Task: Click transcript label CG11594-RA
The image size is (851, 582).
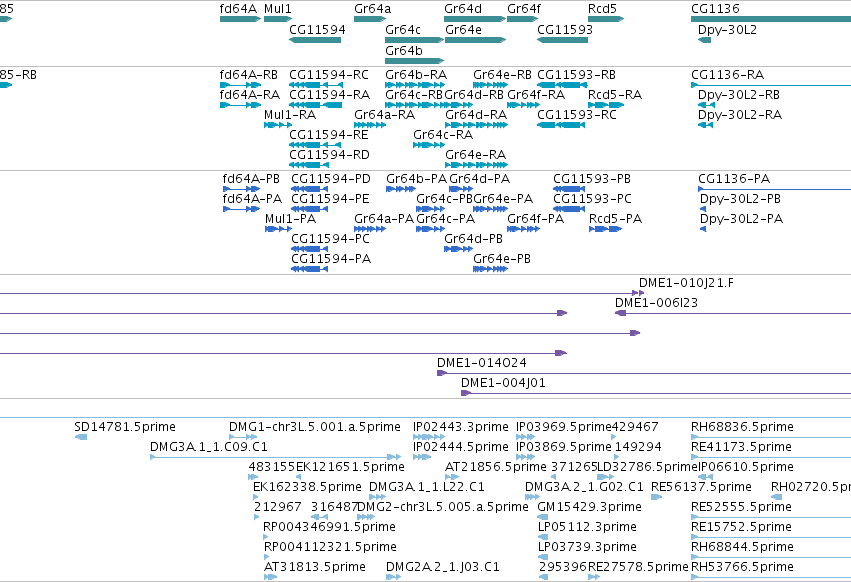Action: [329, 95]
